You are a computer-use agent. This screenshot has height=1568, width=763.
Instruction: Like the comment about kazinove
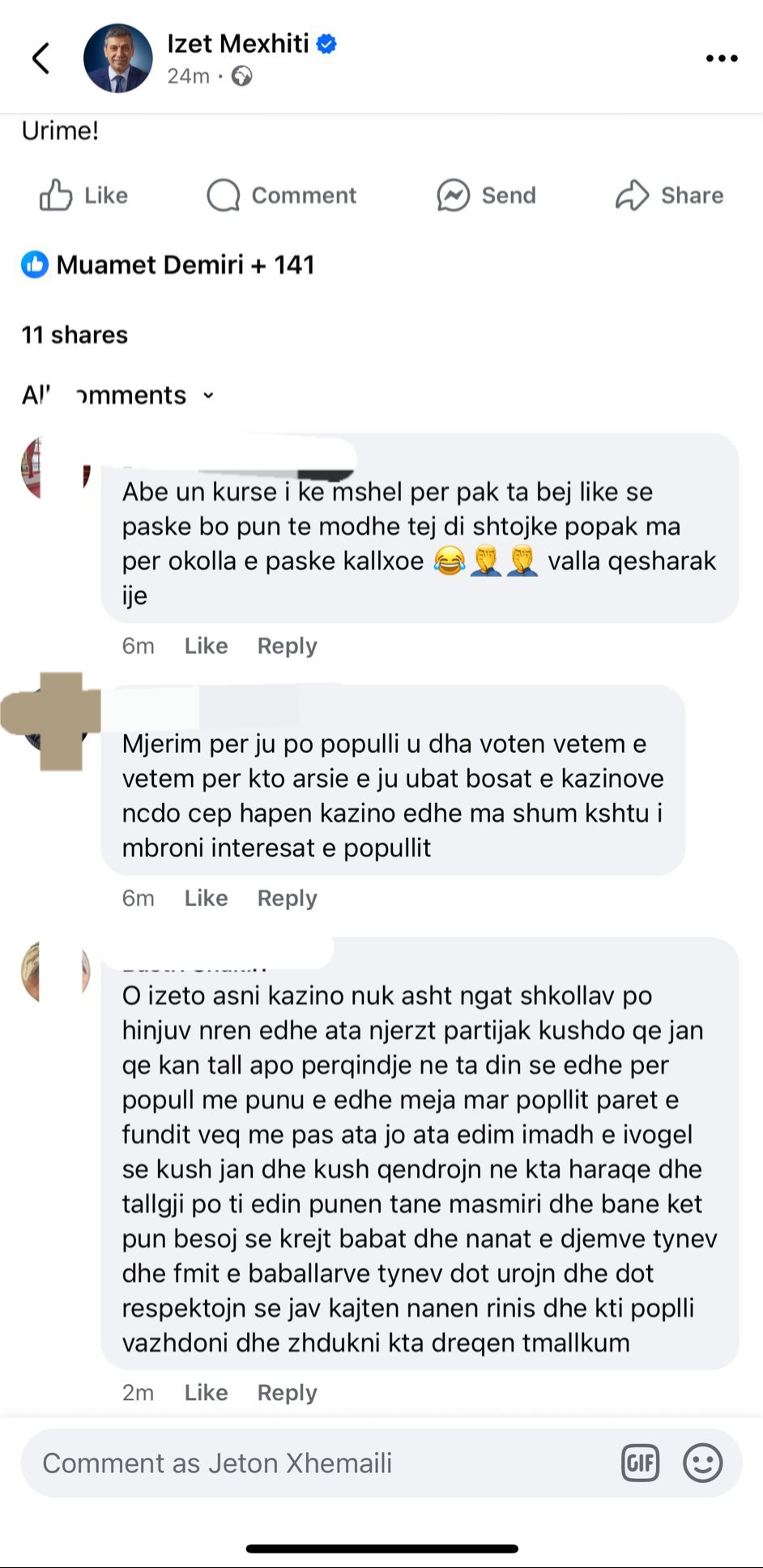pyautogui.click(x=206, y=898)
